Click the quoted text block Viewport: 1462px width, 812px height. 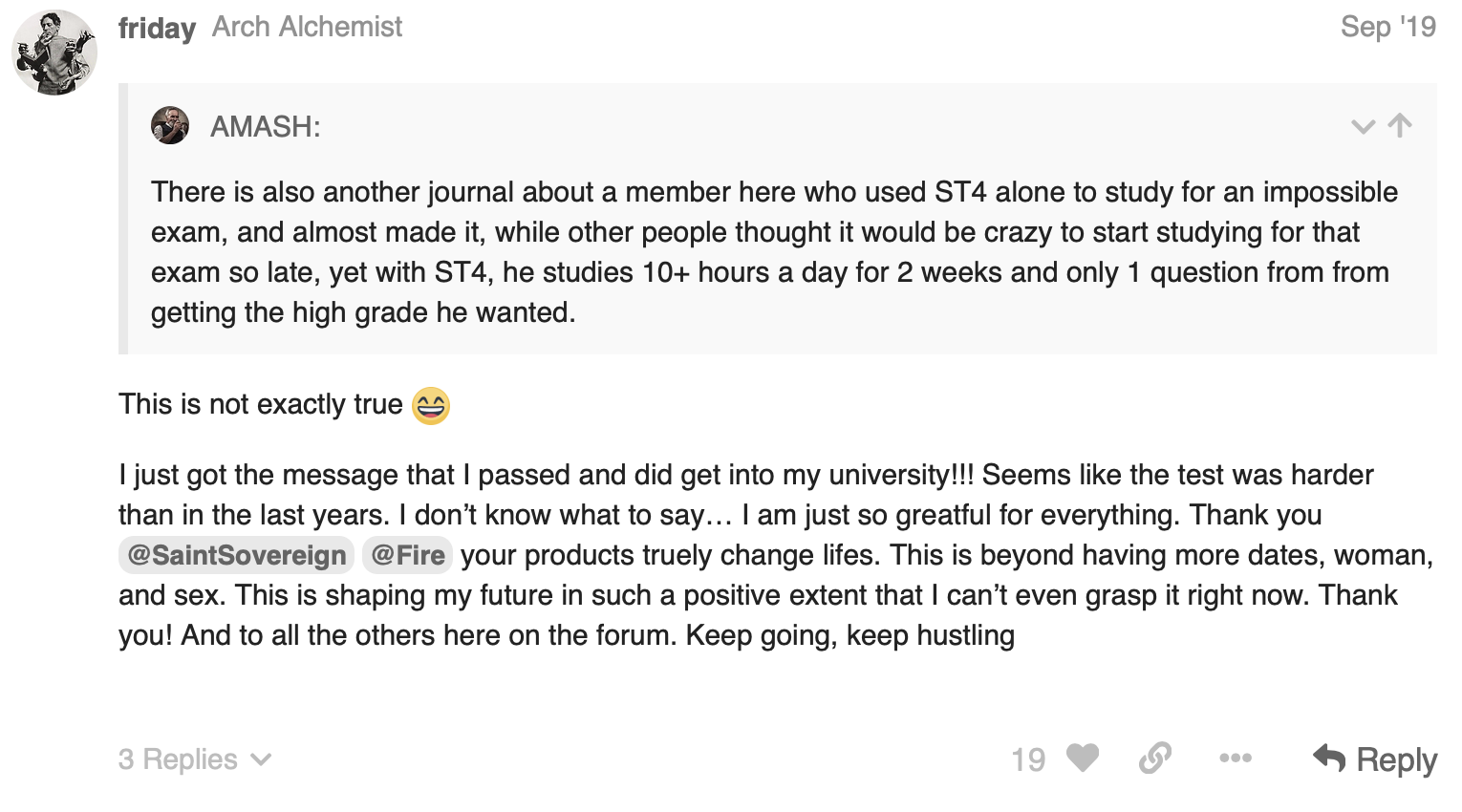pyautogui.click(x=774, y=252)
